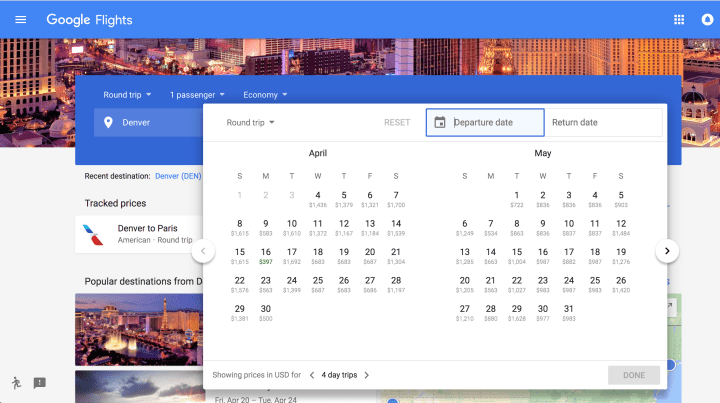Open the Google apps grid

coord(679,20)
